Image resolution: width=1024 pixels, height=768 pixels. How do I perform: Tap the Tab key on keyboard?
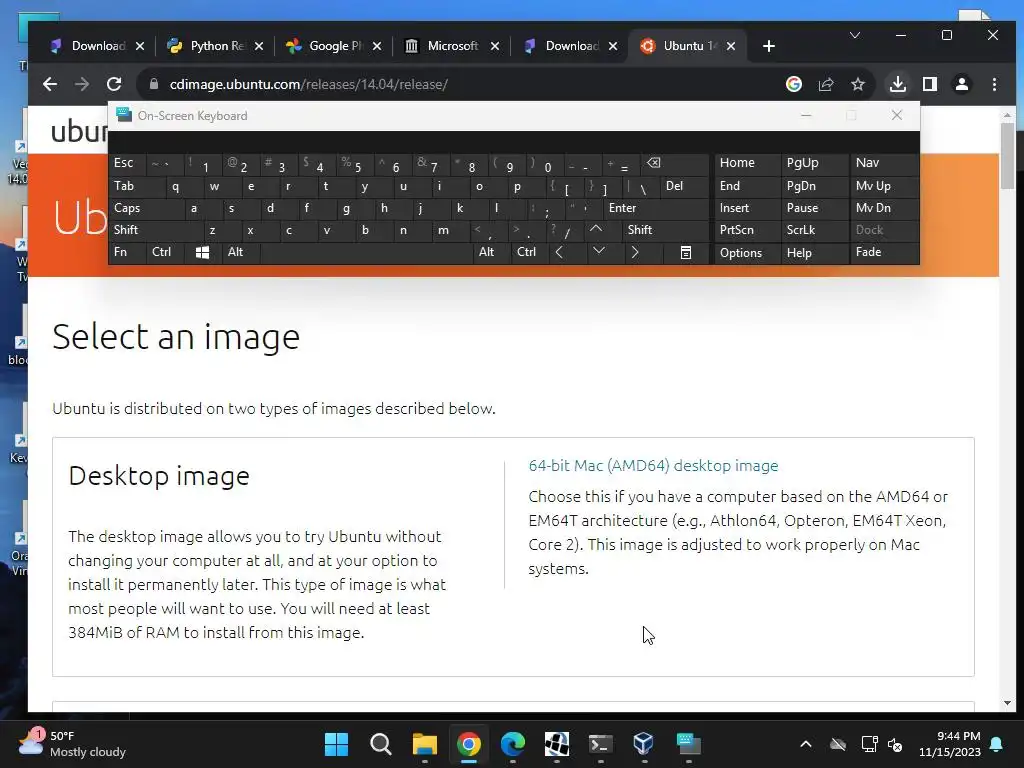136,186
